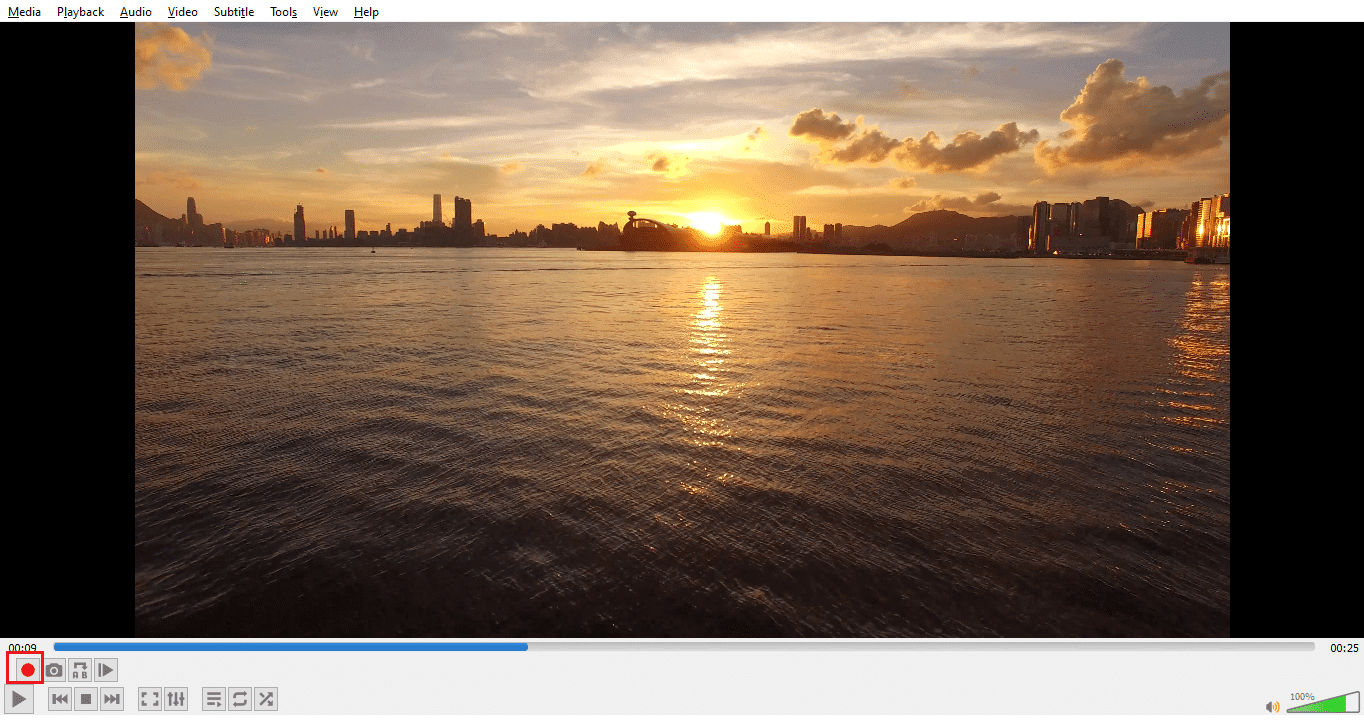Go to previous media in playlist
This screenshot has width=1364, height=726.
[x=60, y=699]
